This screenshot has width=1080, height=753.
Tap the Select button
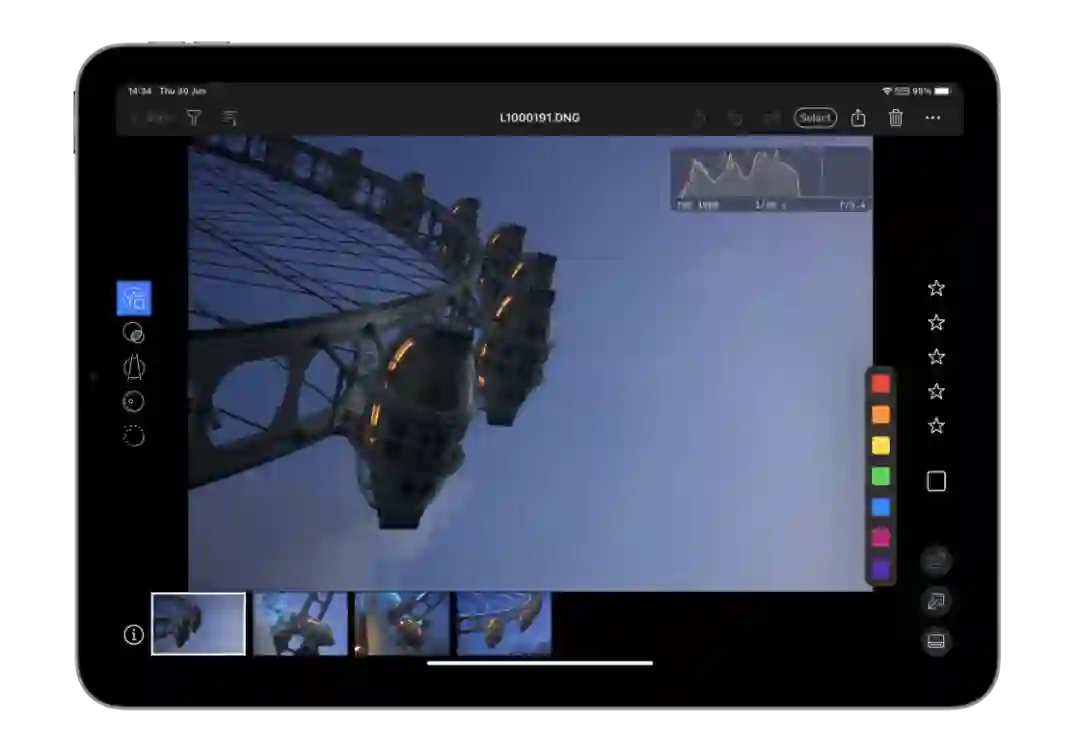815,118
